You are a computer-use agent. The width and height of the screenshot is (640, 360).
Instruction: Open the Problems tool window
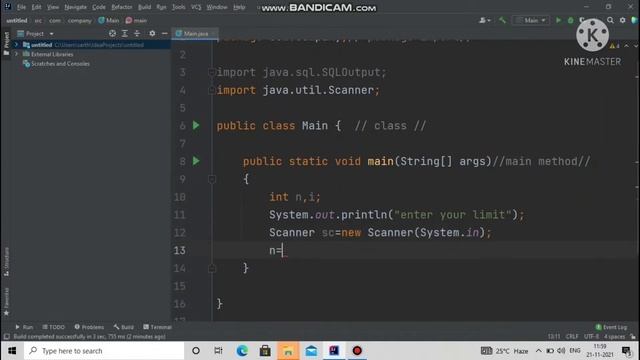tap(89, 327)
